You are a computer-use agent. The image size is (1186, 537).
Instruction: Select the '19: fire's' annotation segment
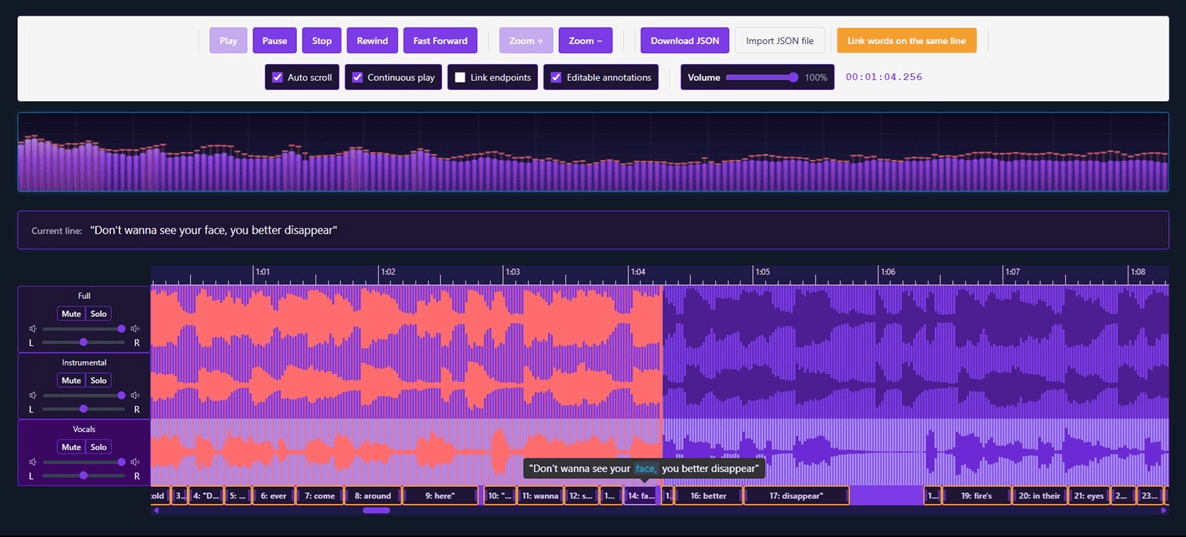coord(976,496)
